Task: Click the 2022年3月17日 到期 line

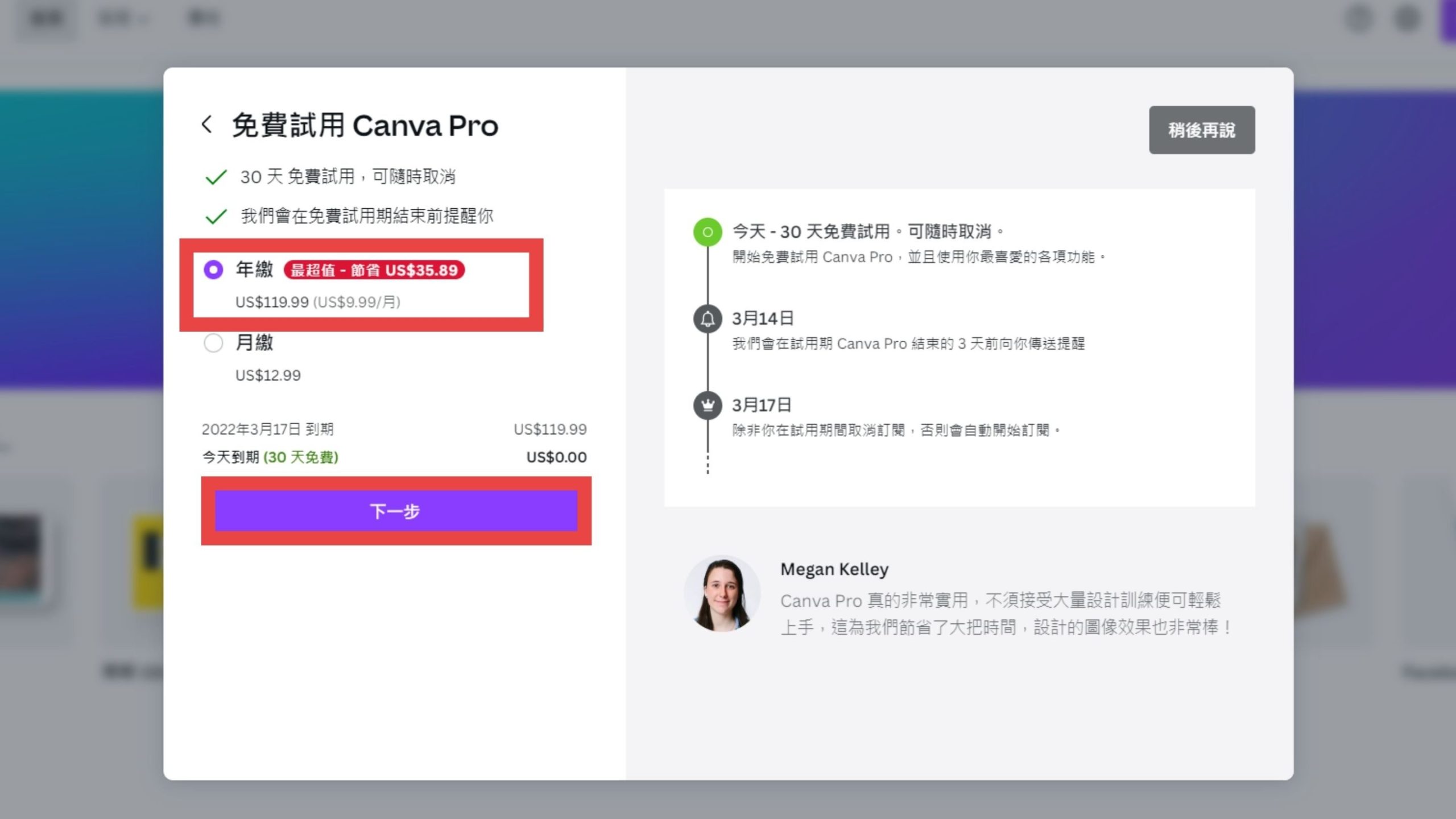Action: (268, 429)
